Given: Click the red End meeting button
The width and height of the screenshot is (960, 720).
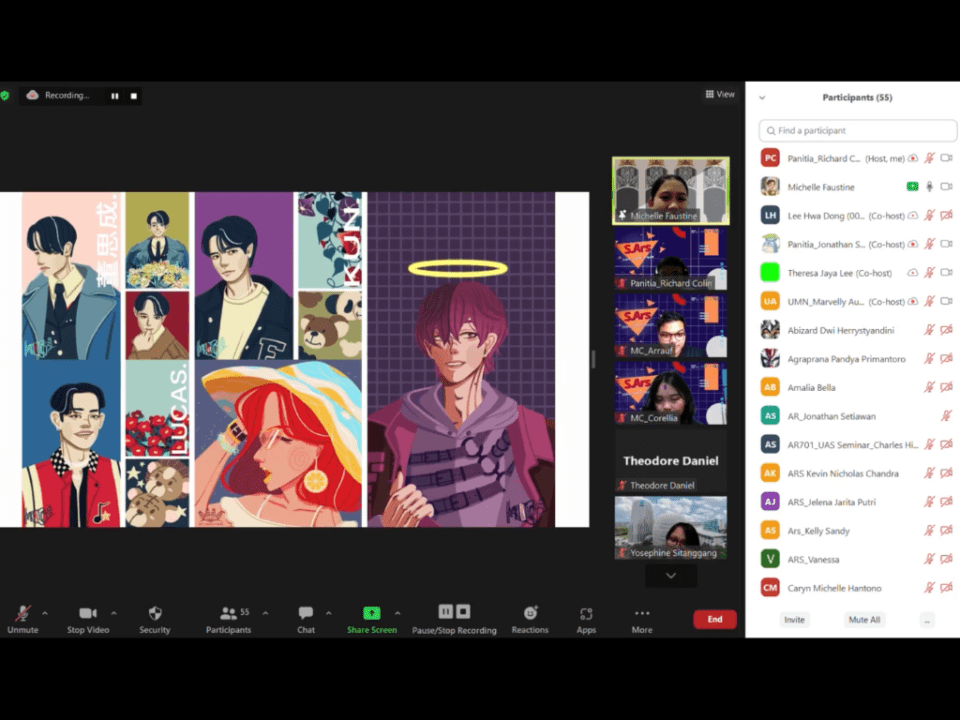Looking at the screenshot, I should 714,619.
